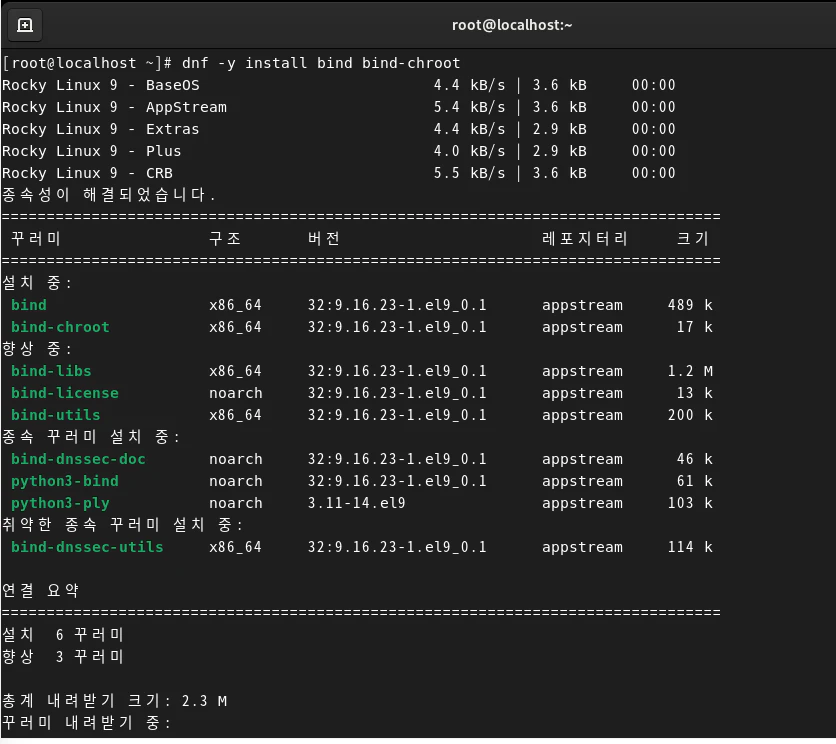This screenshot has width=836, height=744.
Task: Click the green 'bind' package name
Action: [x=29, y=305]
